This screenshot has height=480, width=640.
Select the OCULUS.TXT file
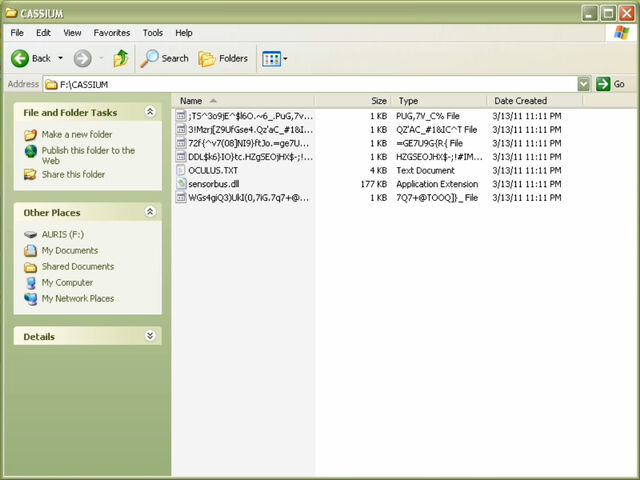(213, 171)
